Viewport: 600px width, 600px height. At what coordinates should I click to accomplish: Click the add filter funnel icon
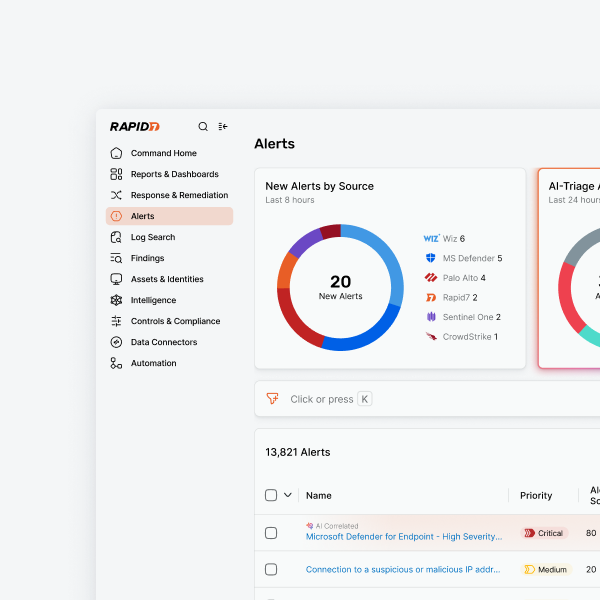point(272,399)
